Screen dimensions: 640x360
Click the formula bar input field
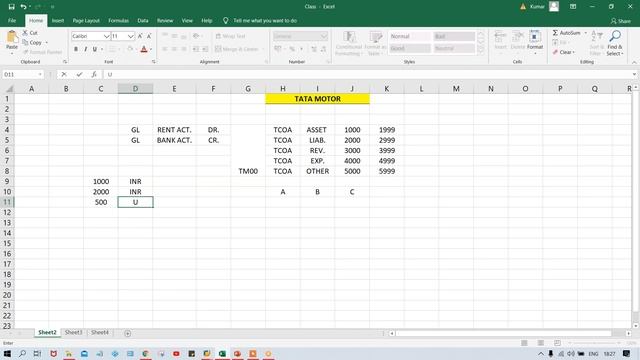click(367, 74)
